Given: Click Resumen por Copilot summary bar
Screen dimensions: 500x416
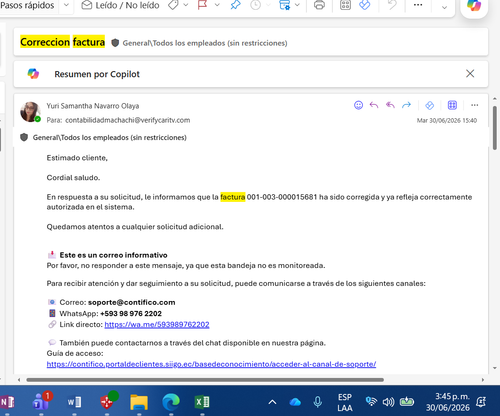Looking at the screenshot, I should tap(251, 74).
